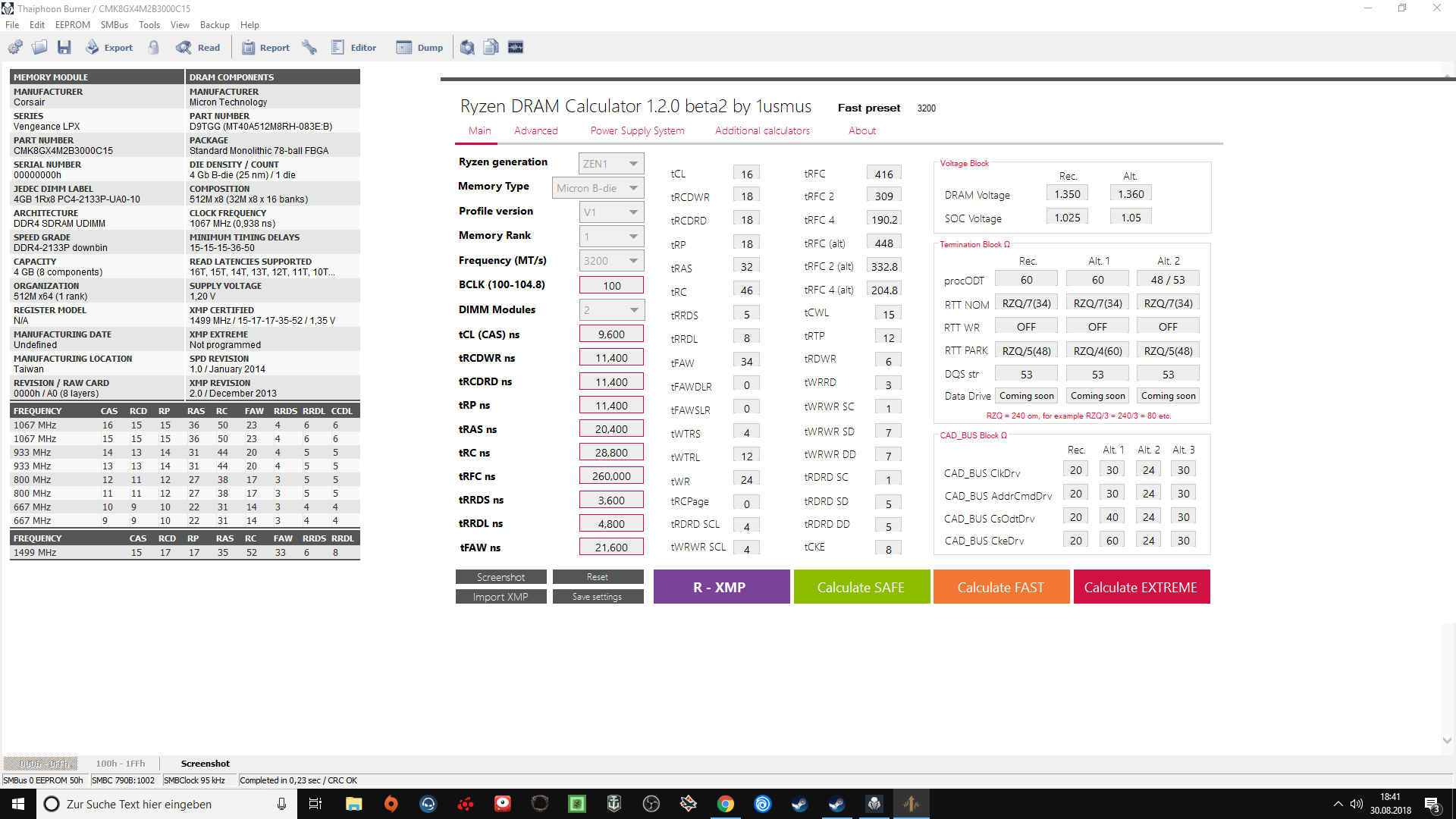Click the Reset button
Viewport: 1456px width, 819px height.
(x=598, y=577)
